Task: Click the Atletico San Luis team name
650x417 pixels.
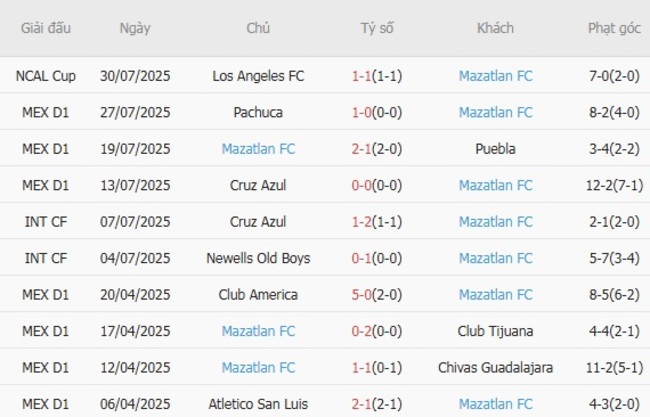Action: tap(258, 404)
